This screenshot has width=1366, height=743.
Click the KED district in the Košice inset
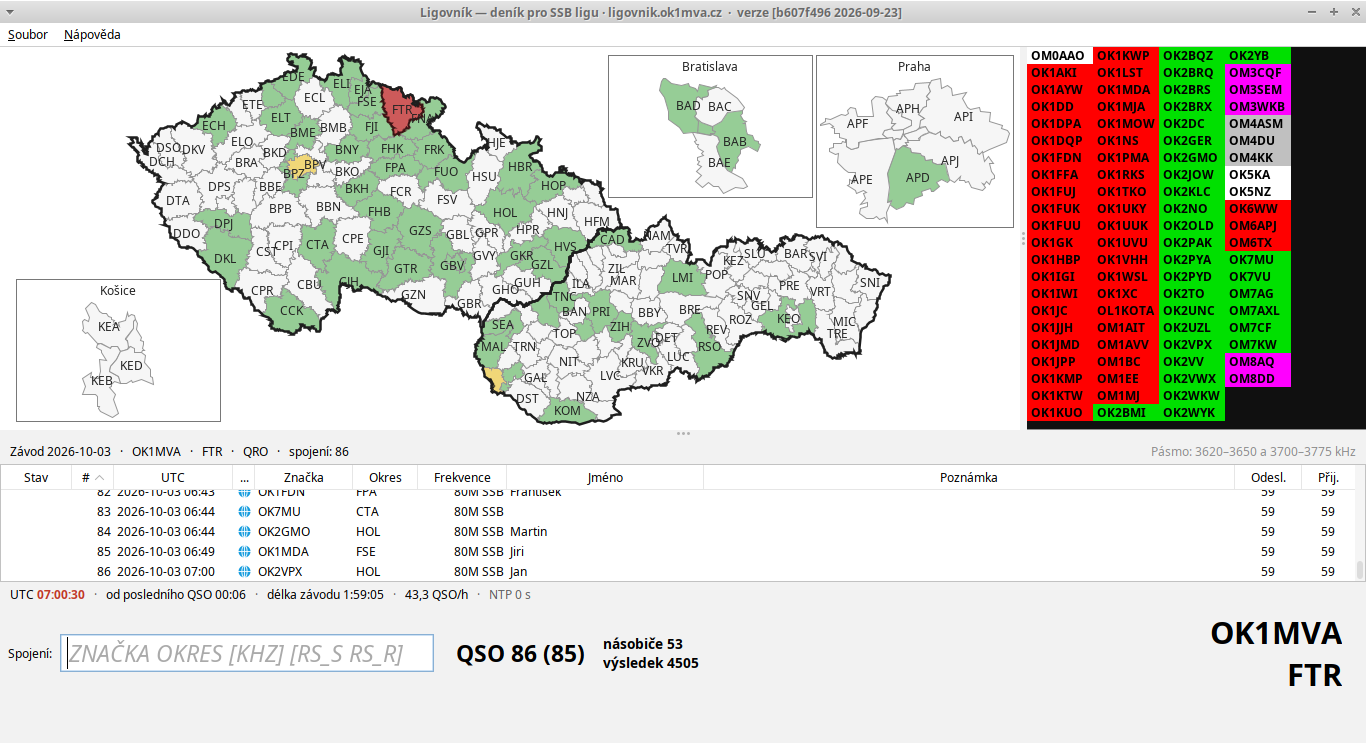tap(131, 366)
